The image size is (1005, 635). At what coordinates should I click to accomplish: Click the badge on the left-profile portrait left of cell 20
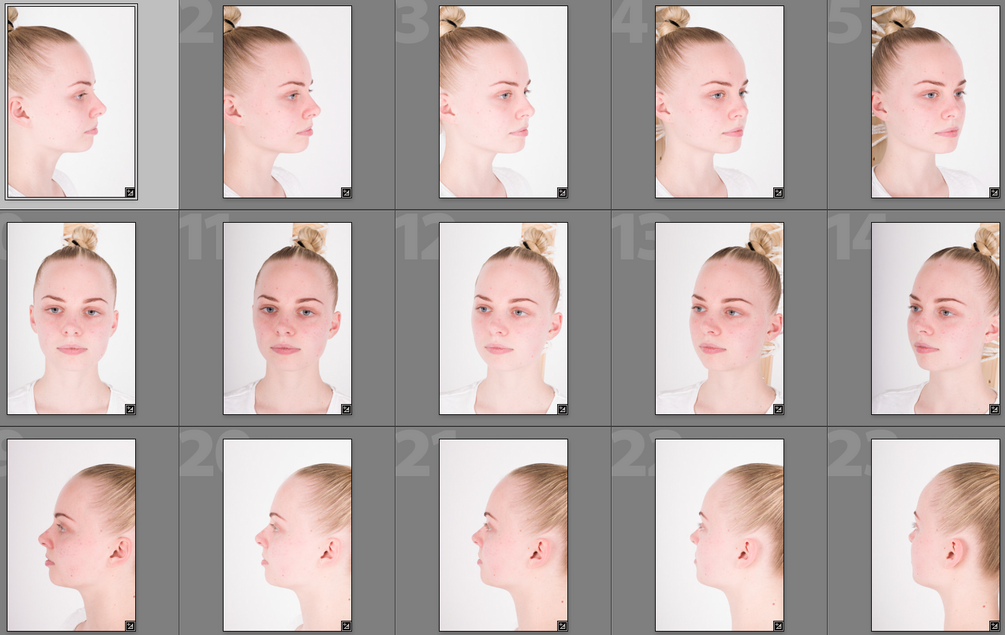tap(129, 625)
